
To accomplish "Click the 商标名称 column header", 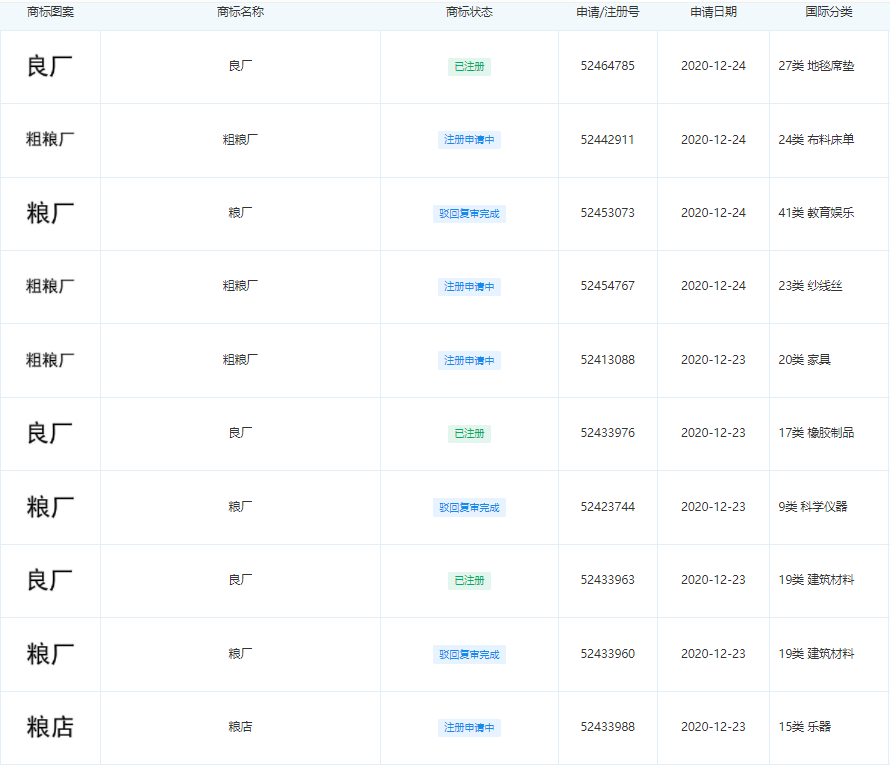I will coord(240,12).
